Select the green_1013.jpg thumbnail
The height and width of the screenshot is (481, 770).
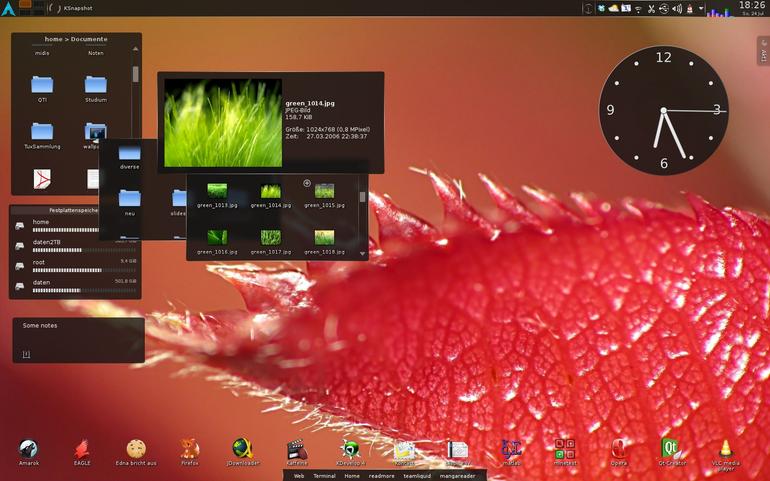(217, 191)
